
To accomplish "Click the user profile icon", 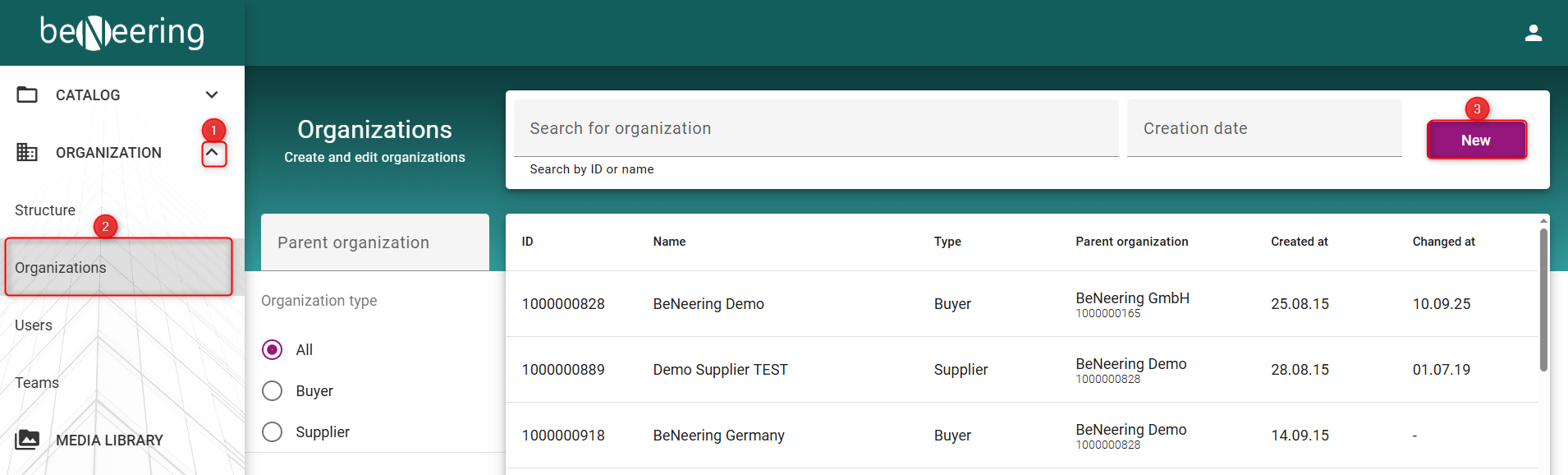I will pyautogui.click(x=1533, y=33).
